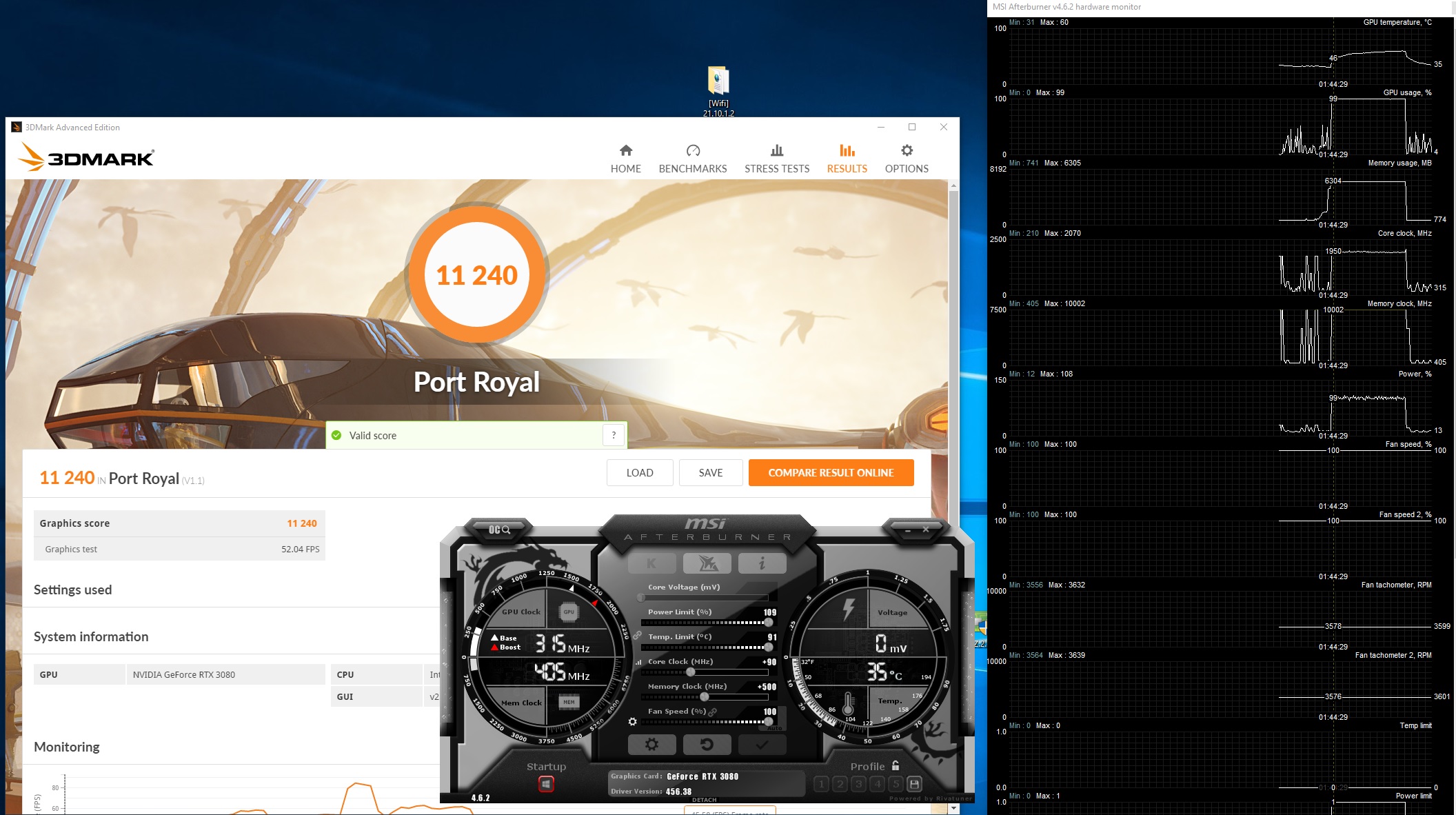The image size is (1456, 815).
Task: Open Afterburner settings gear button
Action: 651,745
